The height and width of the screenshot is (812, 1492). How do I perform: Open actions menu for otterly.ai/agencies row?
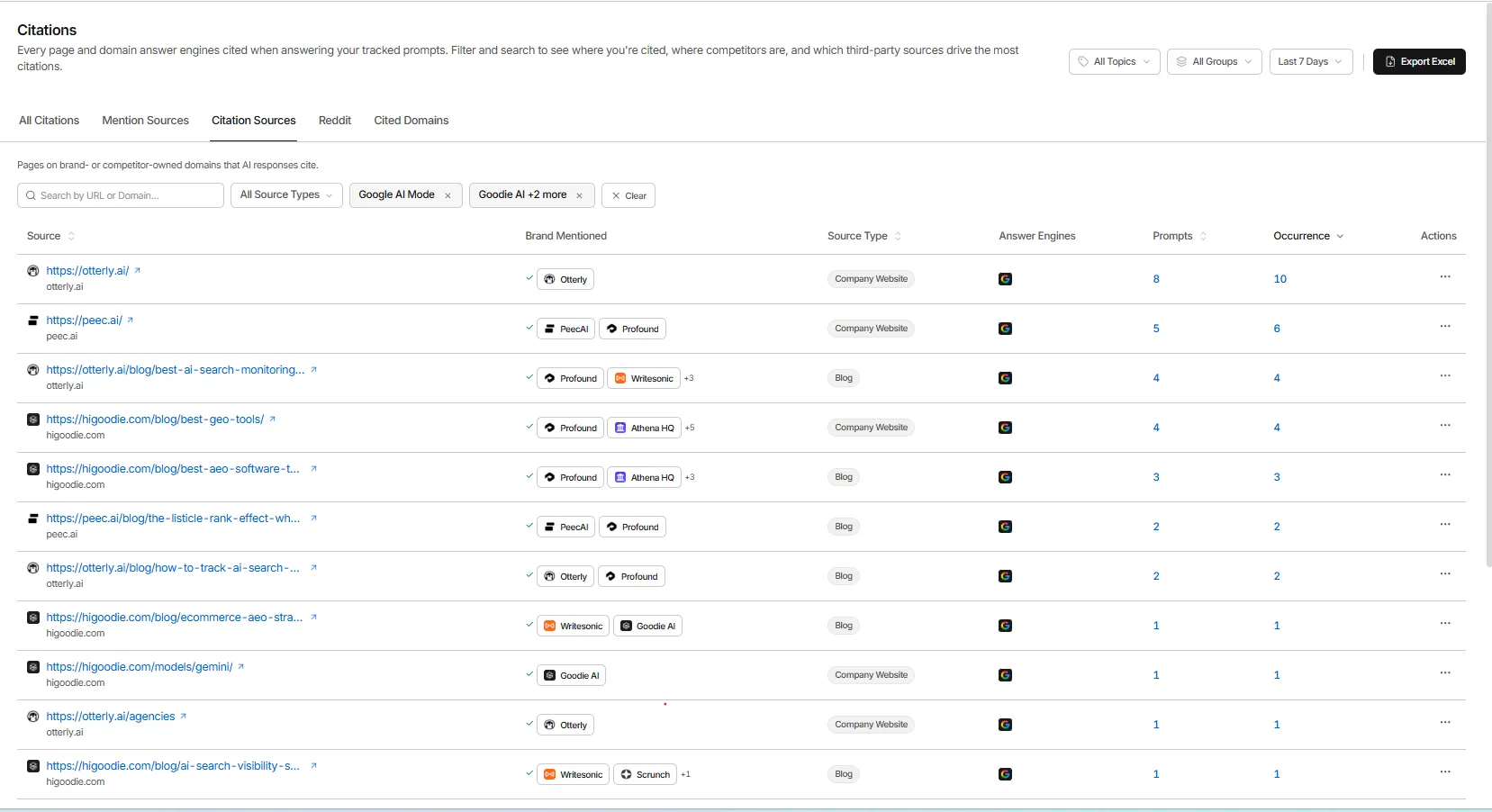(1445, 723)
